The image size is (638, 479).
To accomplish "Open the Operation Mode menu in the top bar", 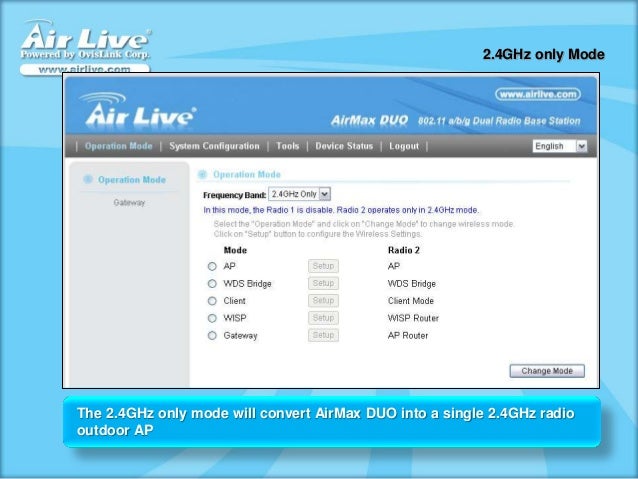I will point(118,146).
